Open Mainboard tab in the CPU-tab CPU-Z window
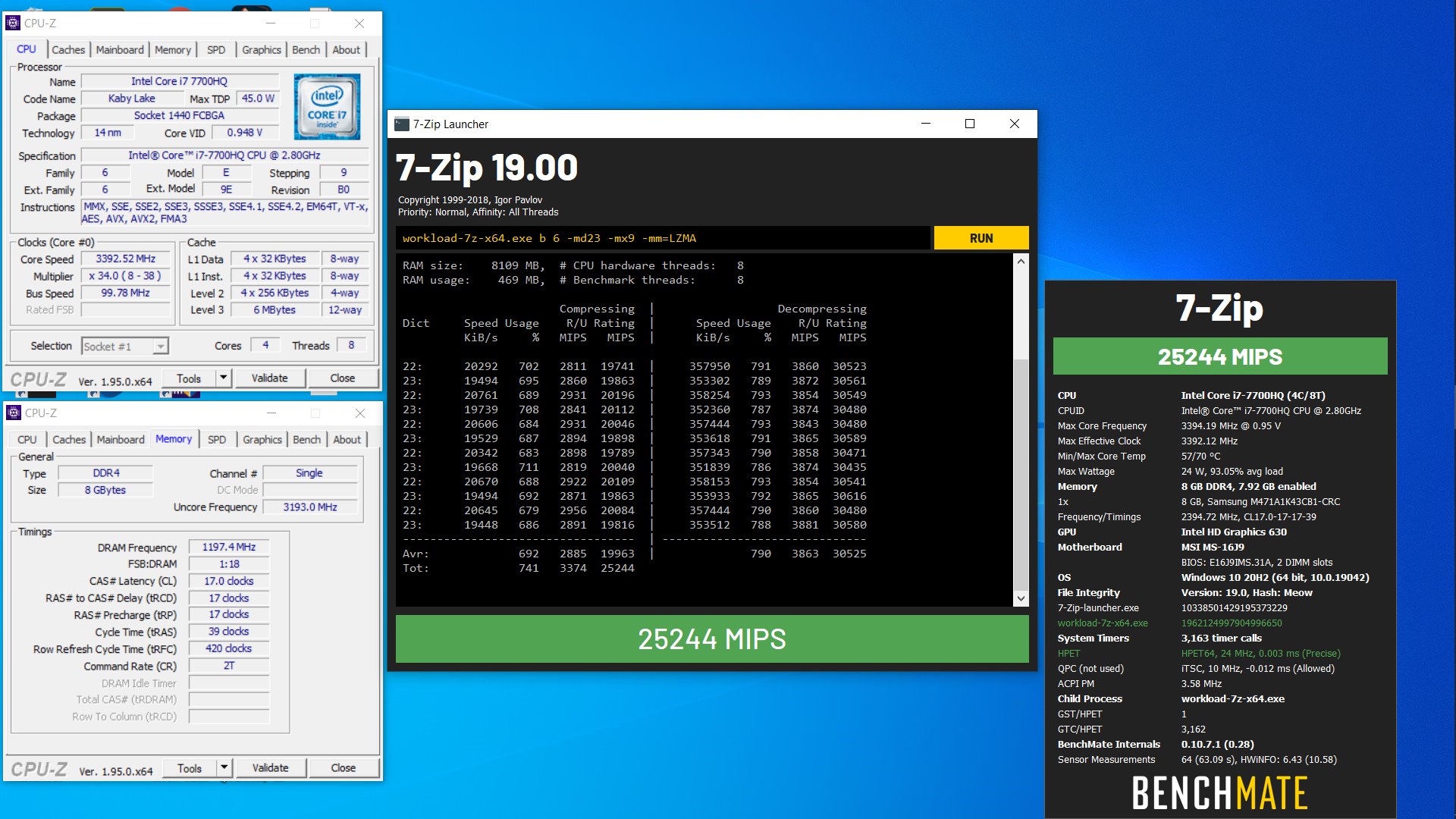This screenshot has width=1456, height=819. tap(120, 49)
